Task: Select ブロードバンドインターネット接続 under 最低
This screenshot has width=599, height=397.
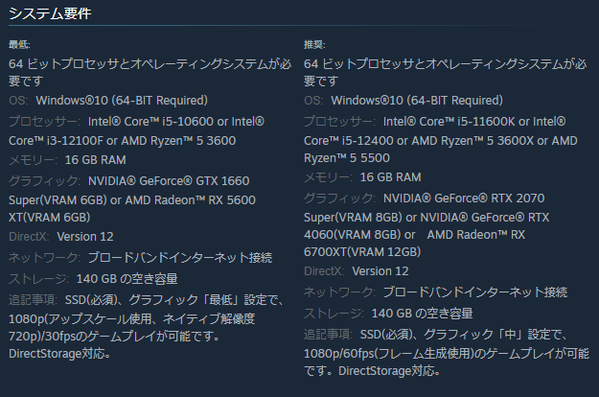Action: click(x=180, y=258)
